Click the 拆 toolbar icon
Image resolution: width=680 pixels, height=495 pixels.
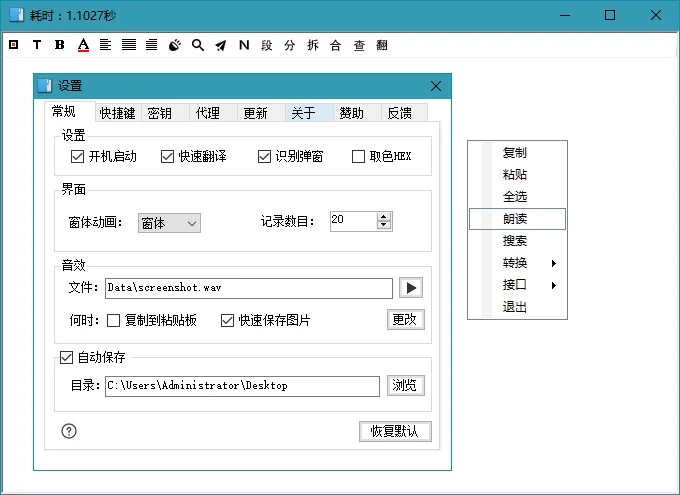[x=313, y=45]
